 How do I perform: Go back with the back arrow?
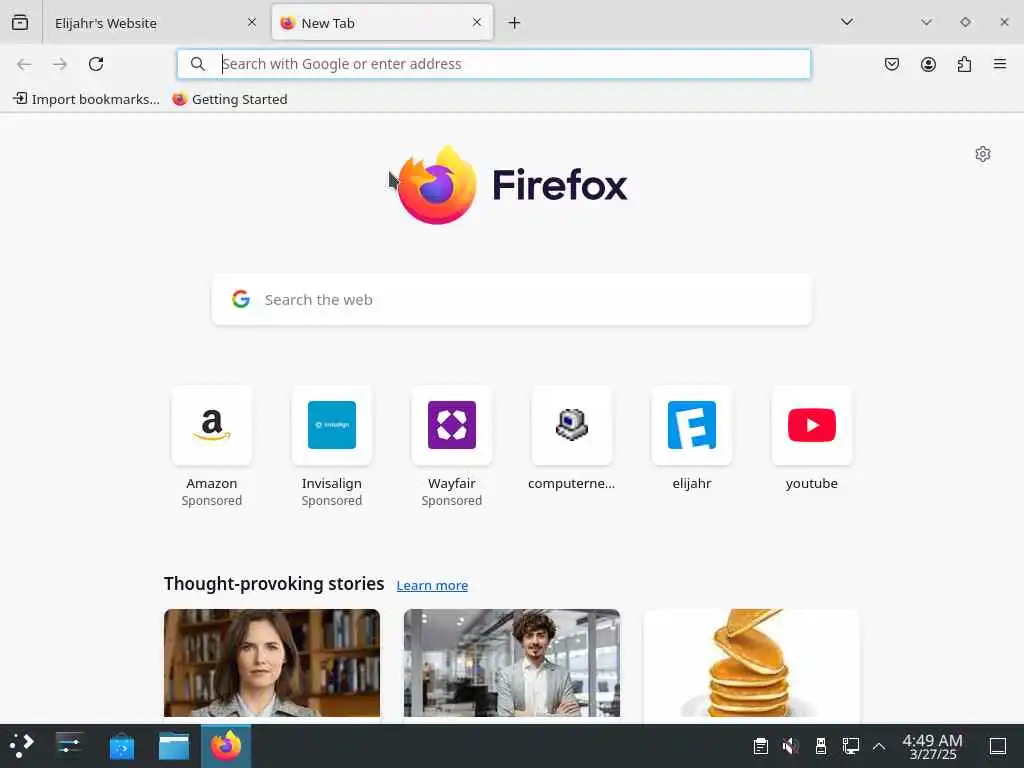[24, 64]
